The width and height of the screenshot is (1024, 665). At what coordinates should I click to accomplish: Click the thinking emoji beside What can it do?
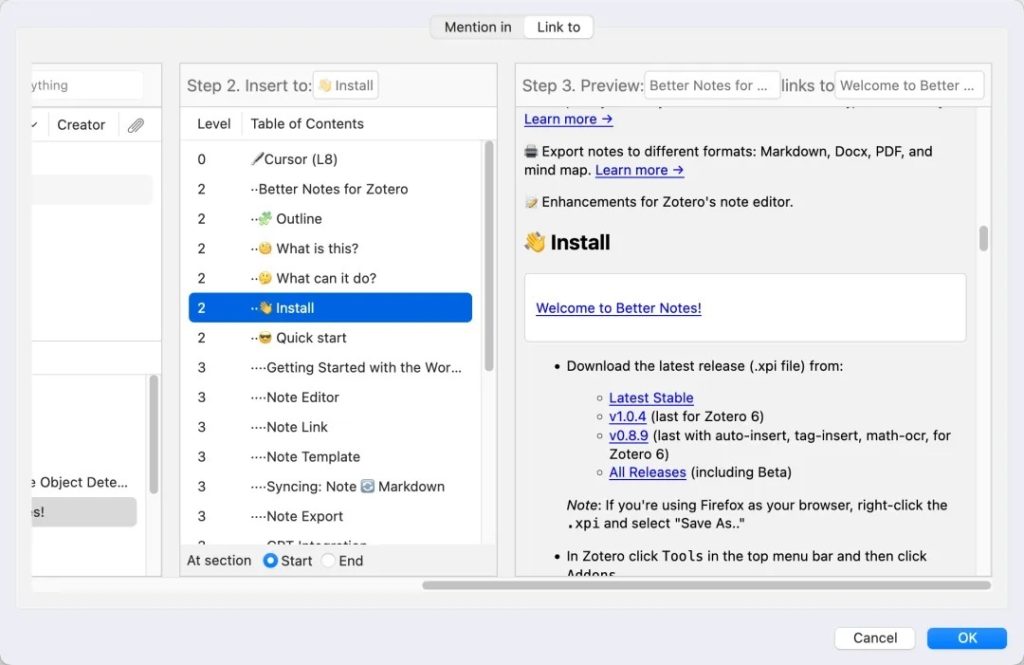click(x=265, y=278)
